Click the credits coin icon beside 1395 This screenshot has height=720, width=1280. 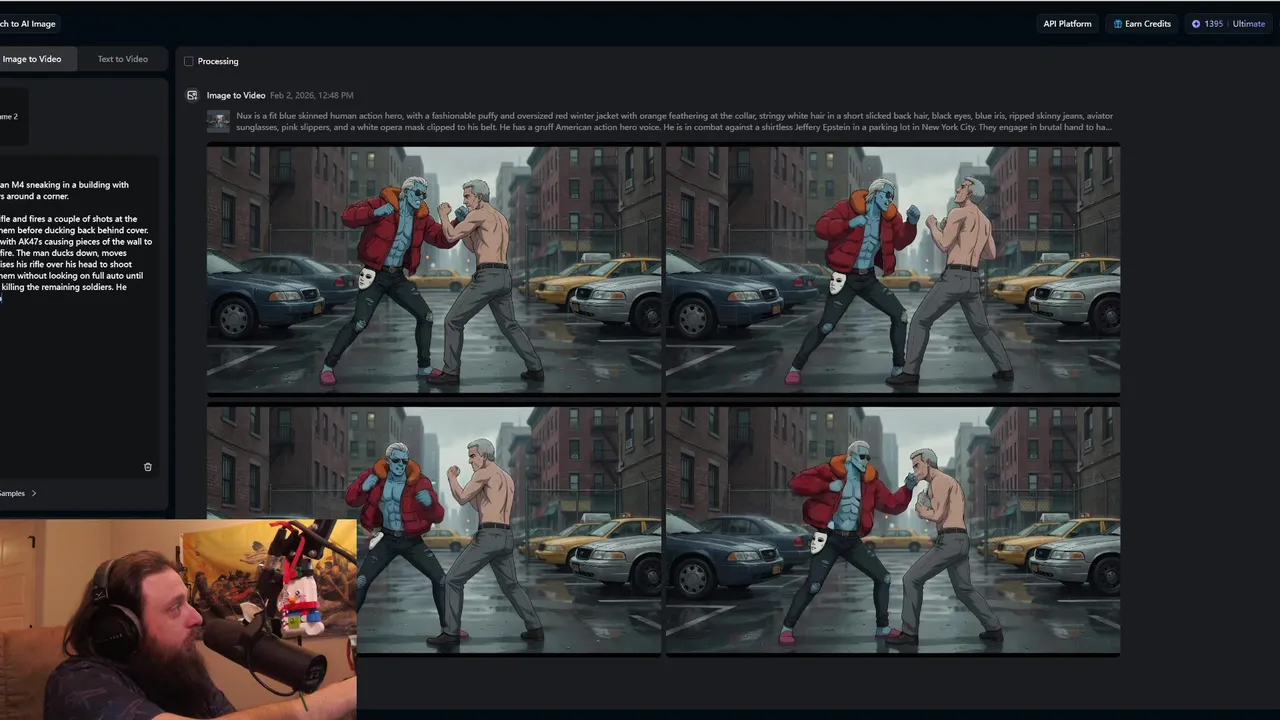[1196, 24]
